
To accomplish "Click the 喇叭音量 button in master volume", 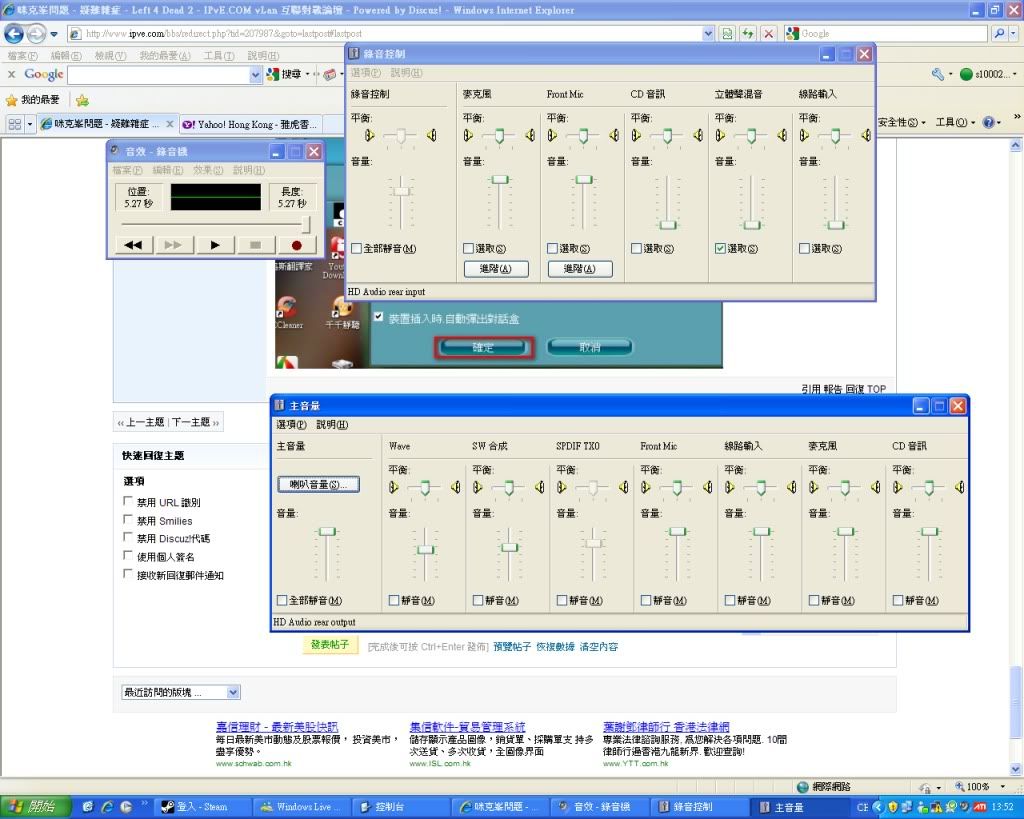I will [317, 485].
